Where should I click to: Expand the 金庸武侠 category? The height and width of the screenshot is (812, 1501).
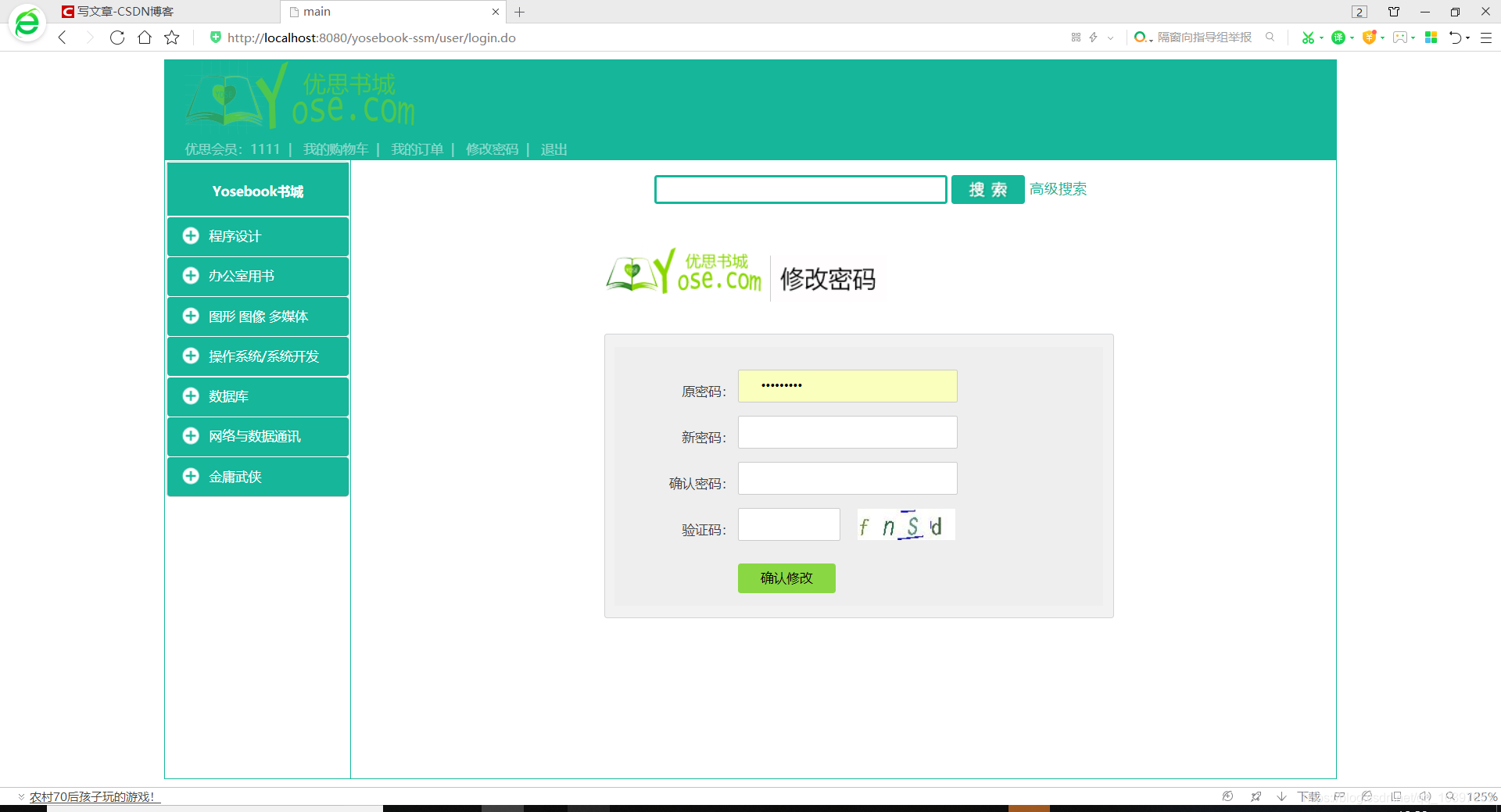tap(258, 477)
